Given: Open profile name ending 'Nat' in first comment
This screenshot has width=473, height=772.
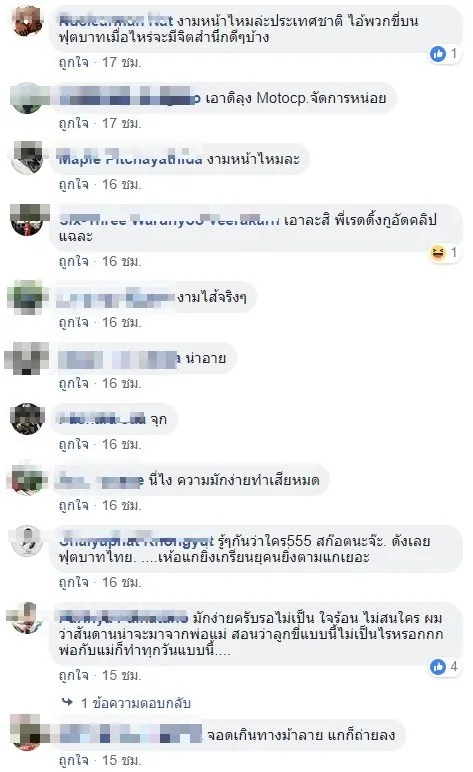Looking at the screenshot, I should [116, 21].
